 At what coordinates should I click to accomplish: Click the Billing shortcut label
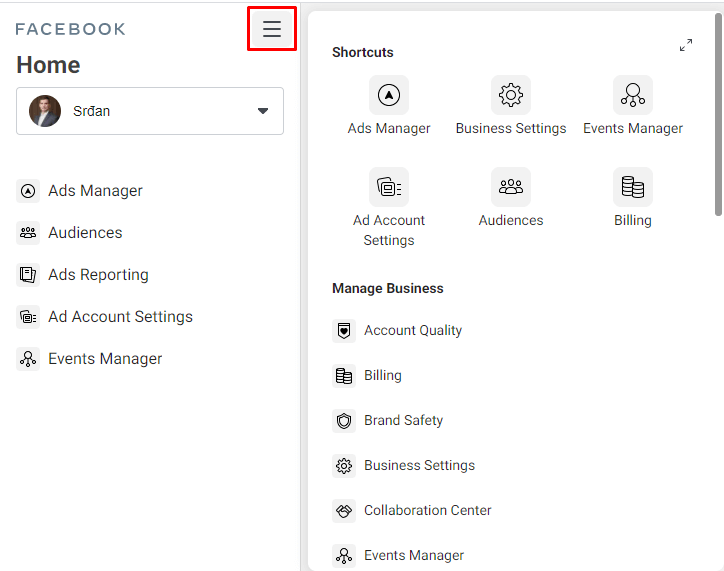point(633,221)
